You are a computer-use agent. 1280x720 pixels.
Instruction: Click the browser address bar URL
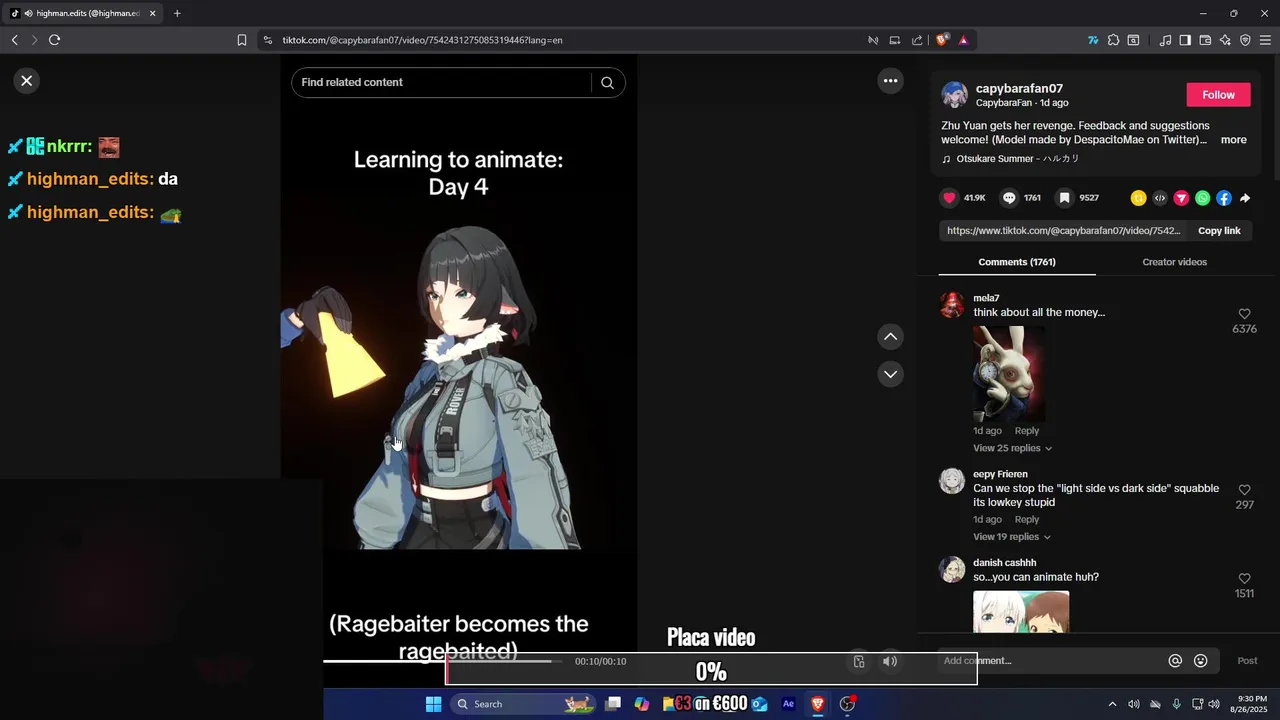click(x=422, y=40)
